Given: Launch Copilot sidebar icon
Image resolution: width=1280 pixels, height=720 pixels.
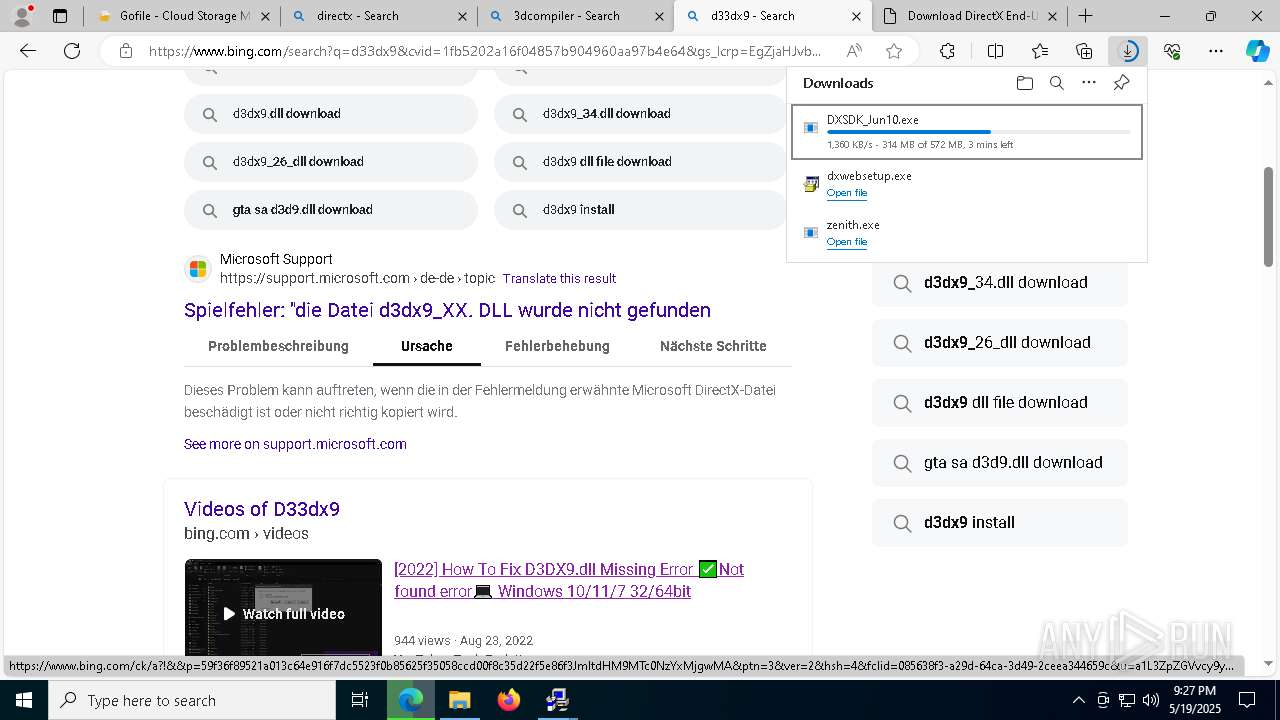Looking at the screenshot, I should (1257, 51).
